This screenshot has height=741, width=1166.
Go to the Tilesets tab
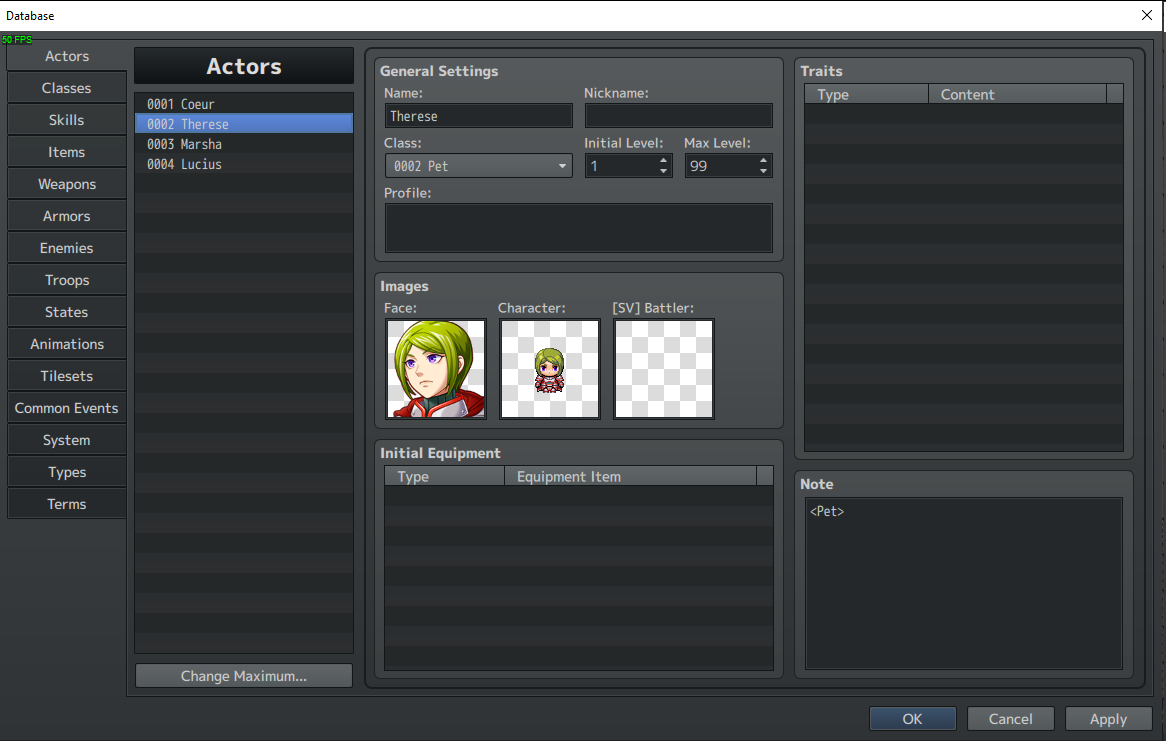coord(67,376)
